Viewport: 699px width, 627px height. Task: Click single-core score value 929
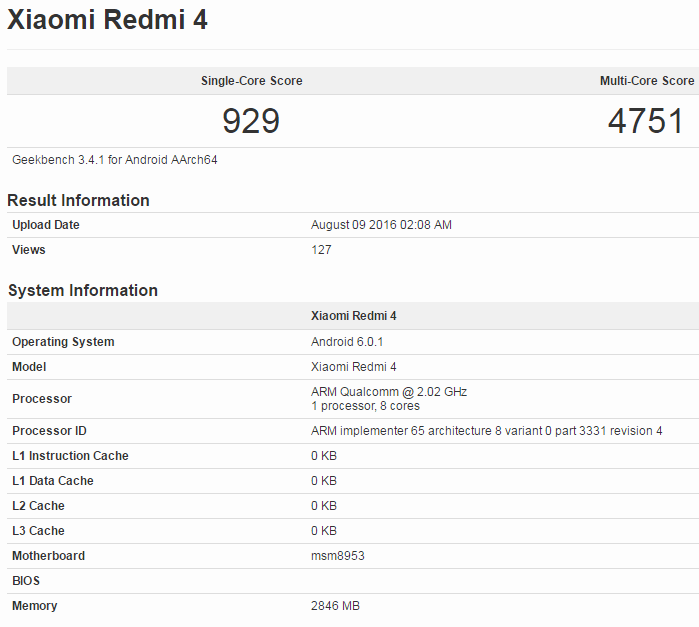251,121
